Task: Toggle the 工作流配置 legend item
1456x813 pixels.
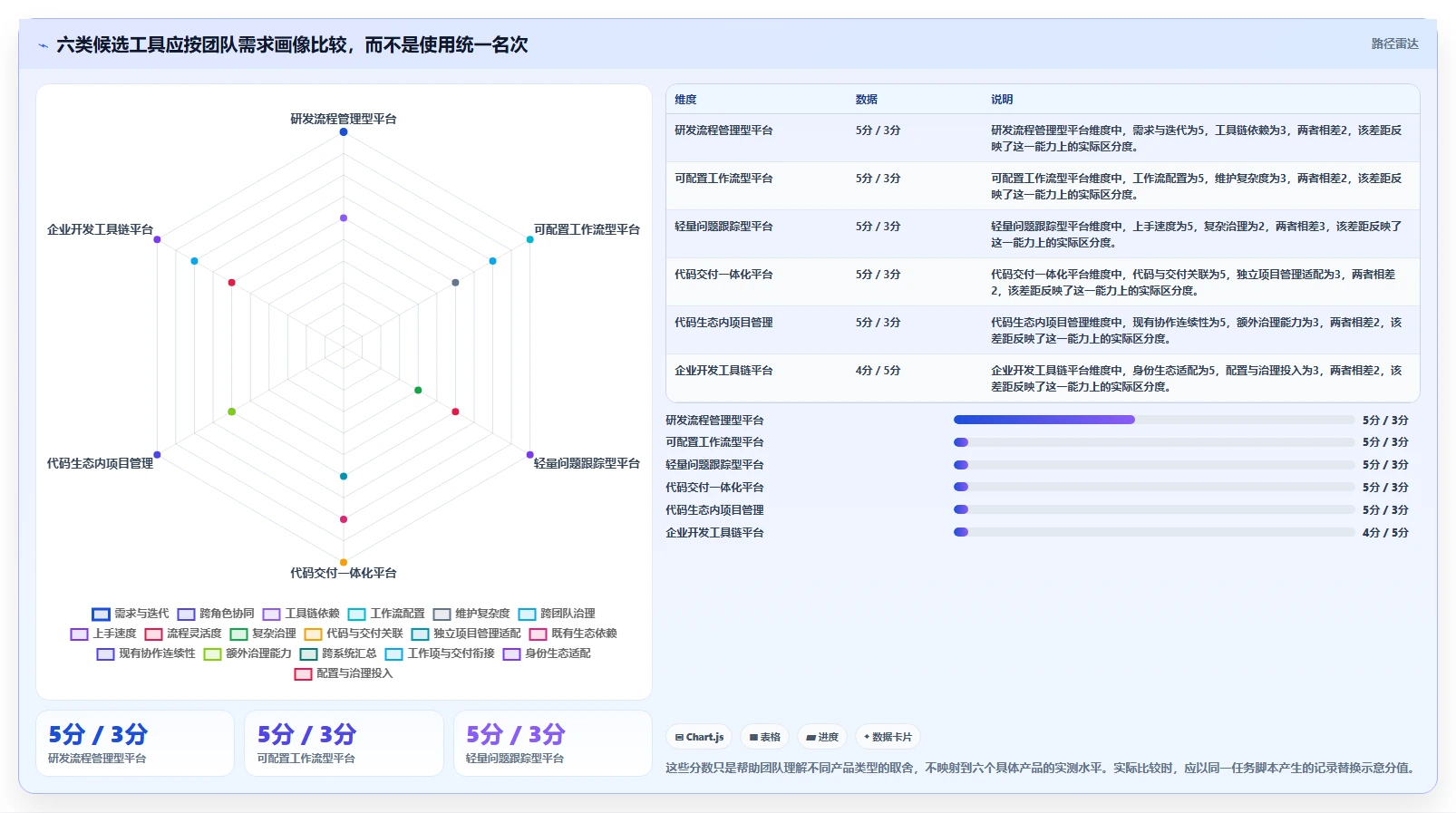Action: pyautogui.click(x=386, y=614)
